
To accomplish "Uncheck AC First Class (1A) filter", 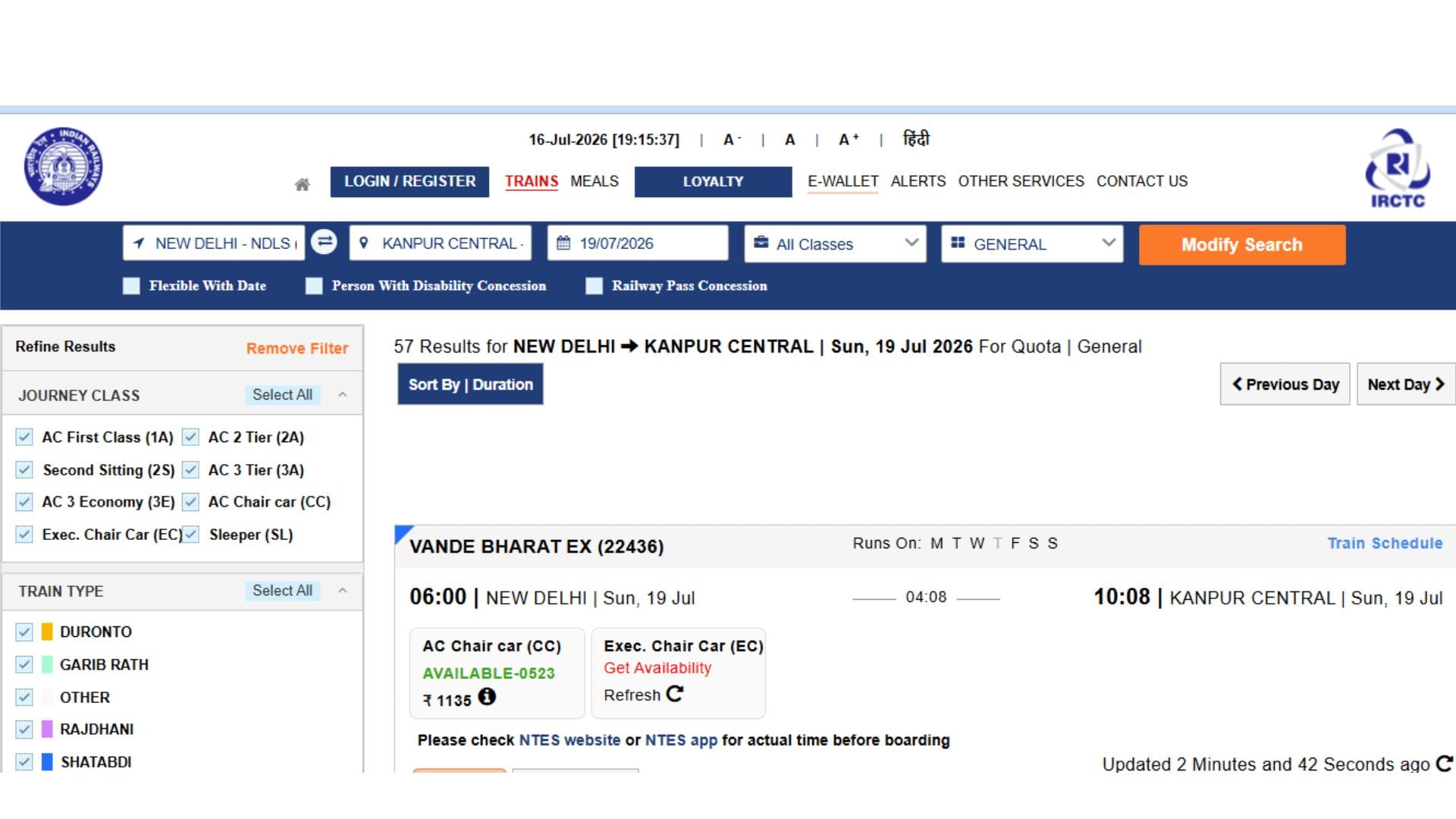I will (x=24, y=437).
